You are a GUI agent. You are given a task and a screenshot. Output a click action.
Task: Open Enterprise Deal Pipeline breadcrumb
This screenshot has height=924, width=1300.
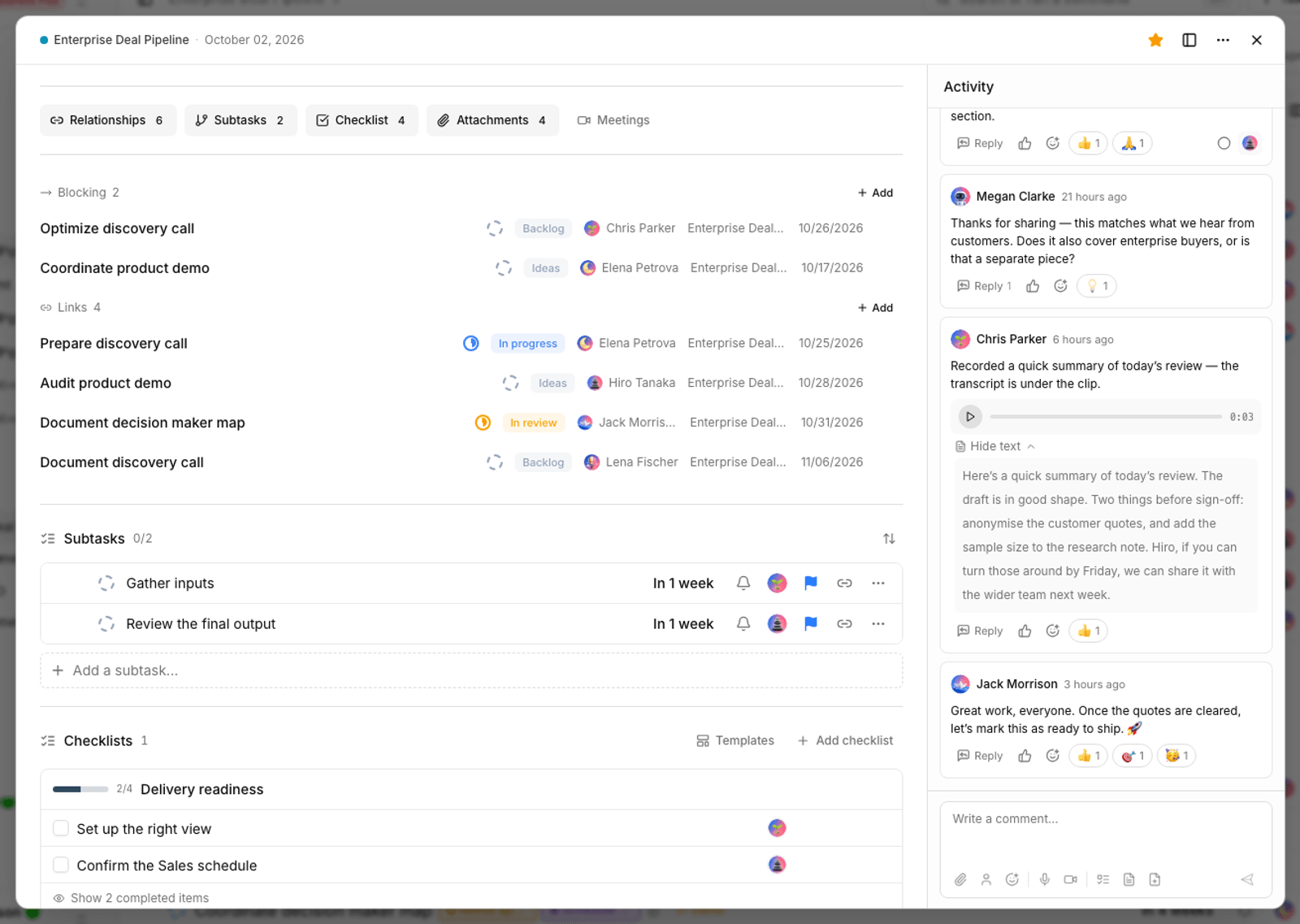pos(121,40)
